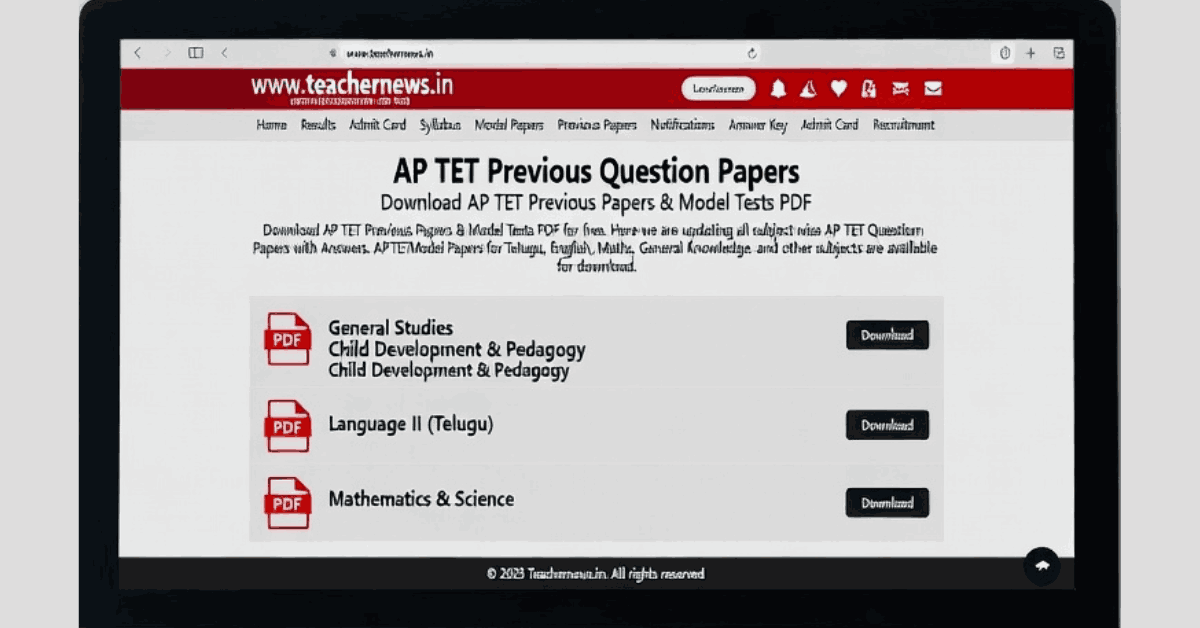The image size is (1200, 628).
Task: Open the Answer Key navigation tab
Action: click(757, 125)
